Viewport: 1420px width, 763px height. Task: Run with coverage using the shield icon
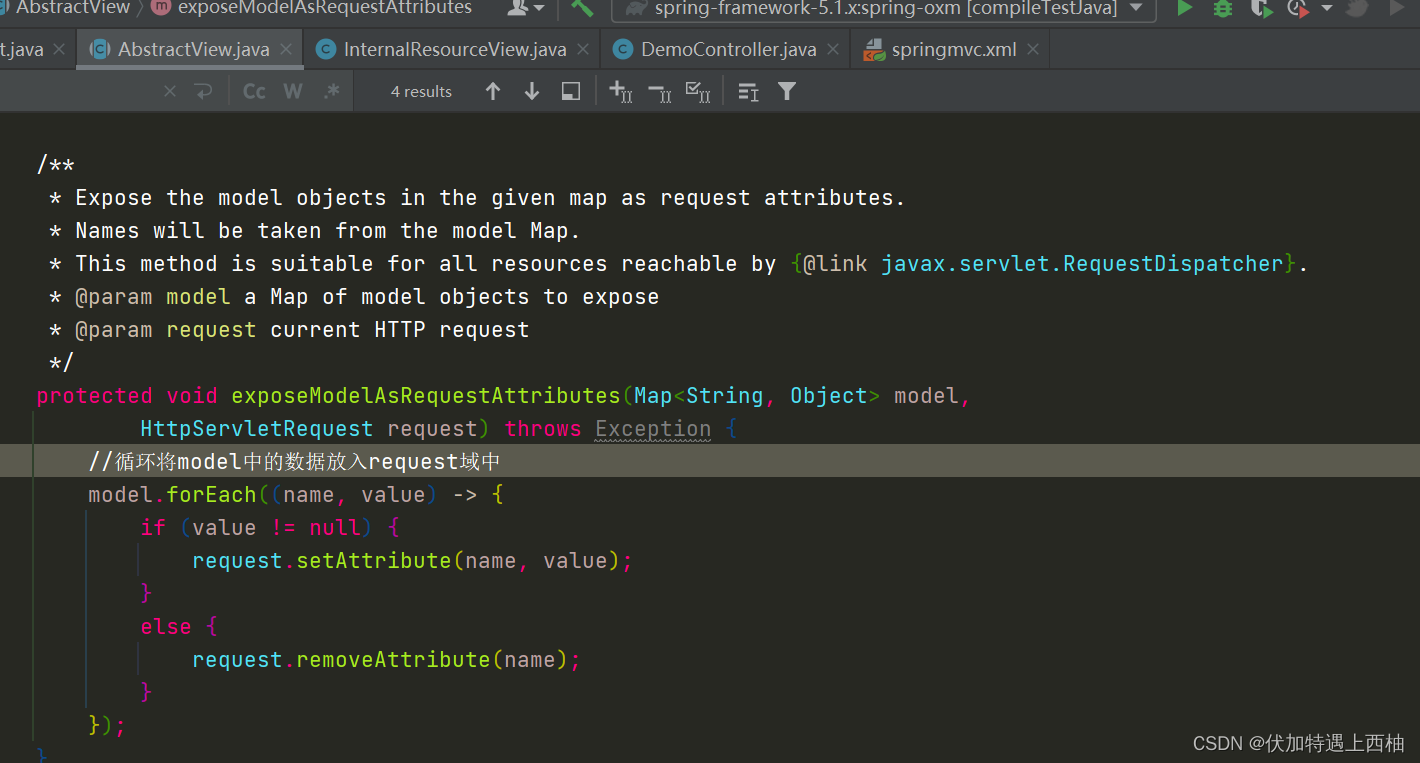click(1261, 8)
